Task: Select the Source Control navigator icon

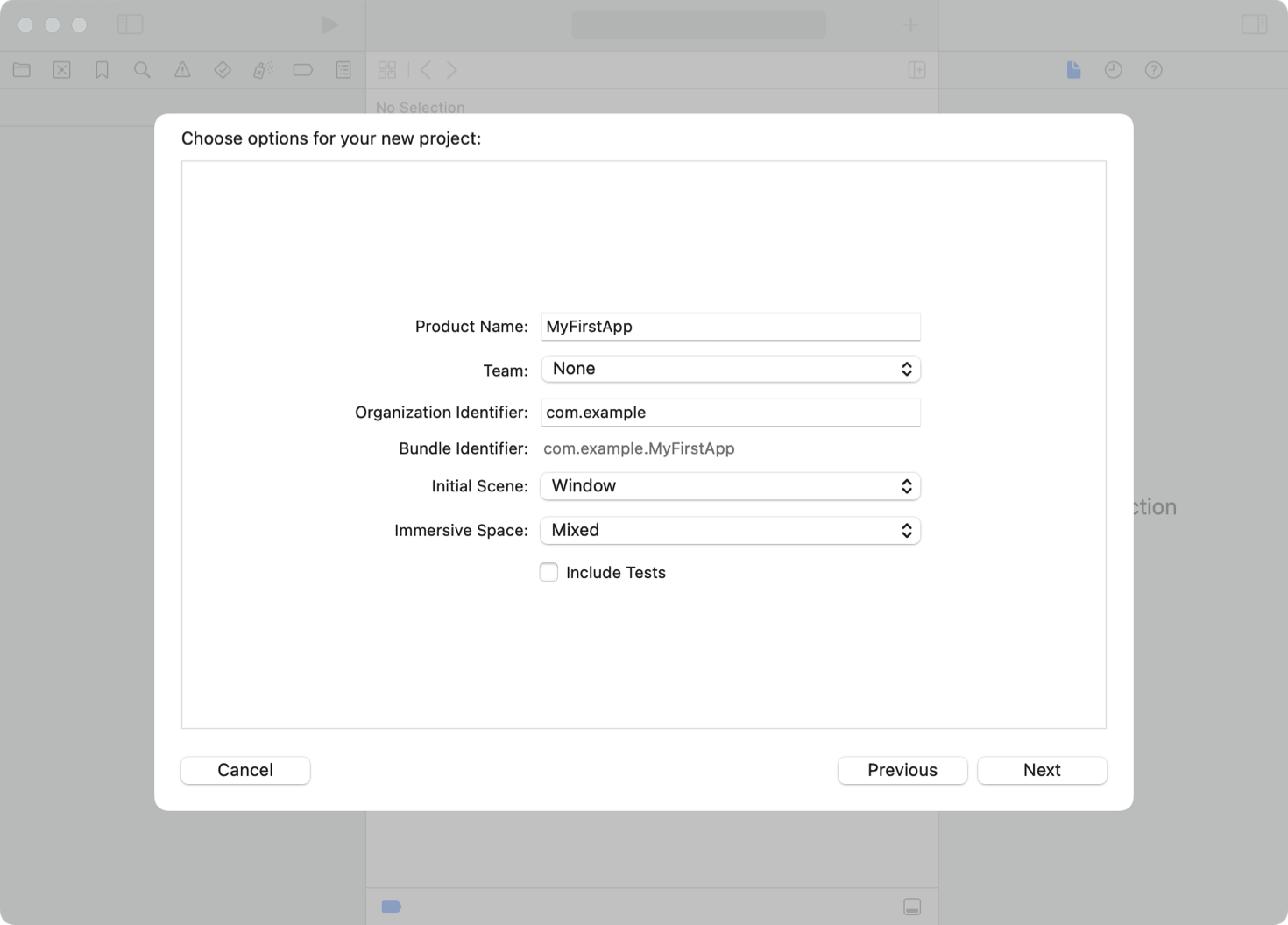Action: [61, 70]
